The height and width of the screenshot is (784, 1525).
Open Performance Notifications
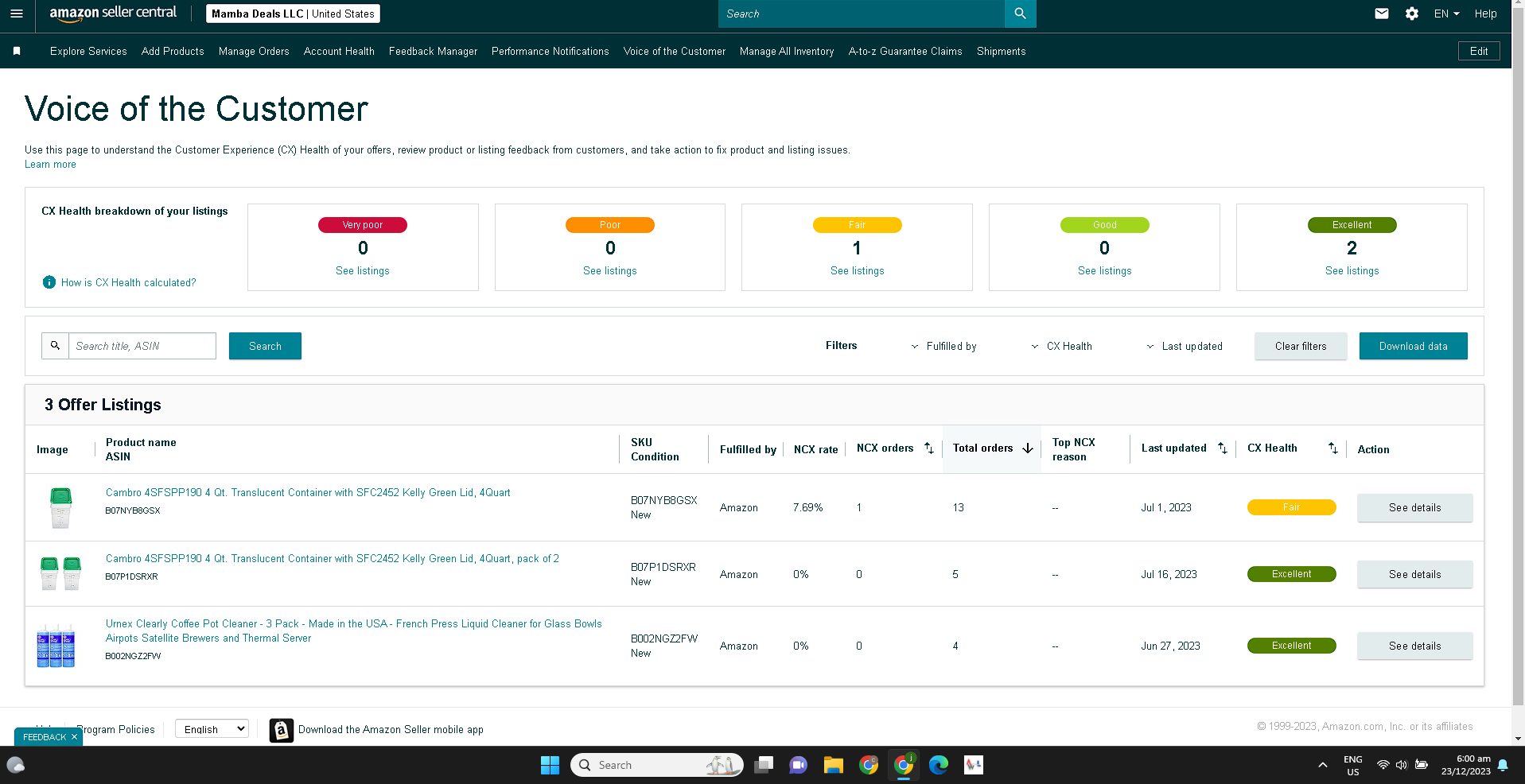(x=550, y=51)
